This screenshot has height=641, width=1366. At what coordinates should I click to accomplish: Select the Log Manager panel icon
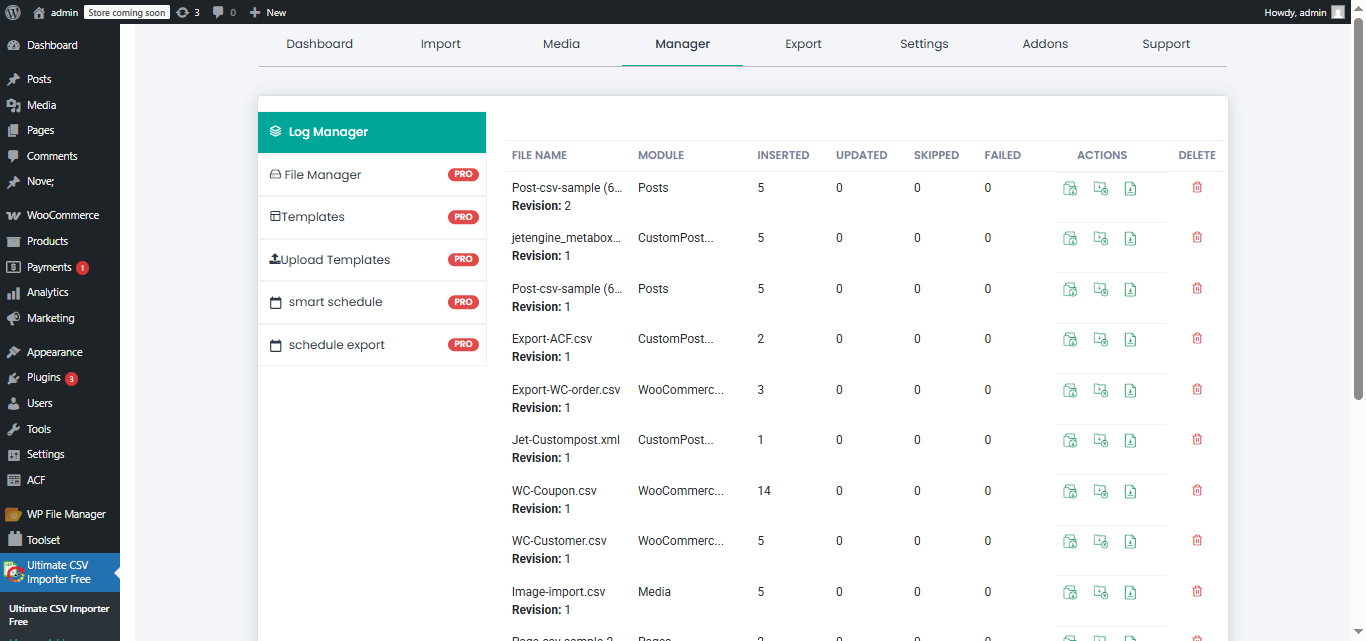point(275,131)
